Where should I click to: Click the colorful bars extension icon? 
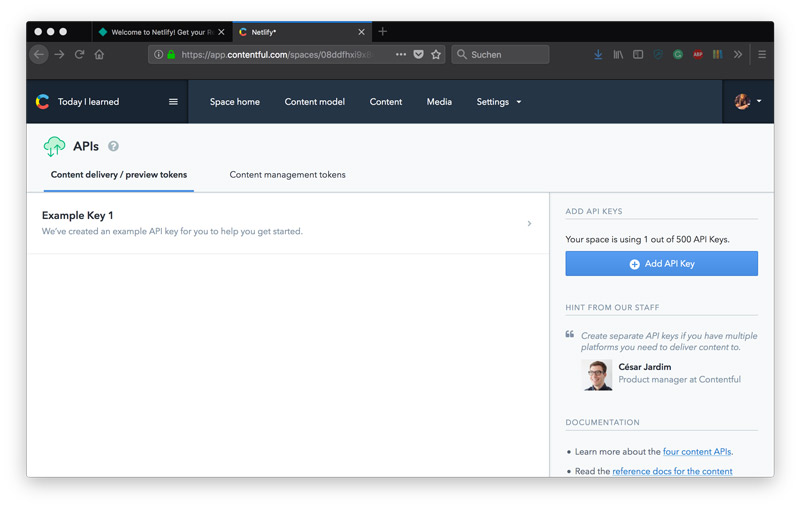point(717,55)
